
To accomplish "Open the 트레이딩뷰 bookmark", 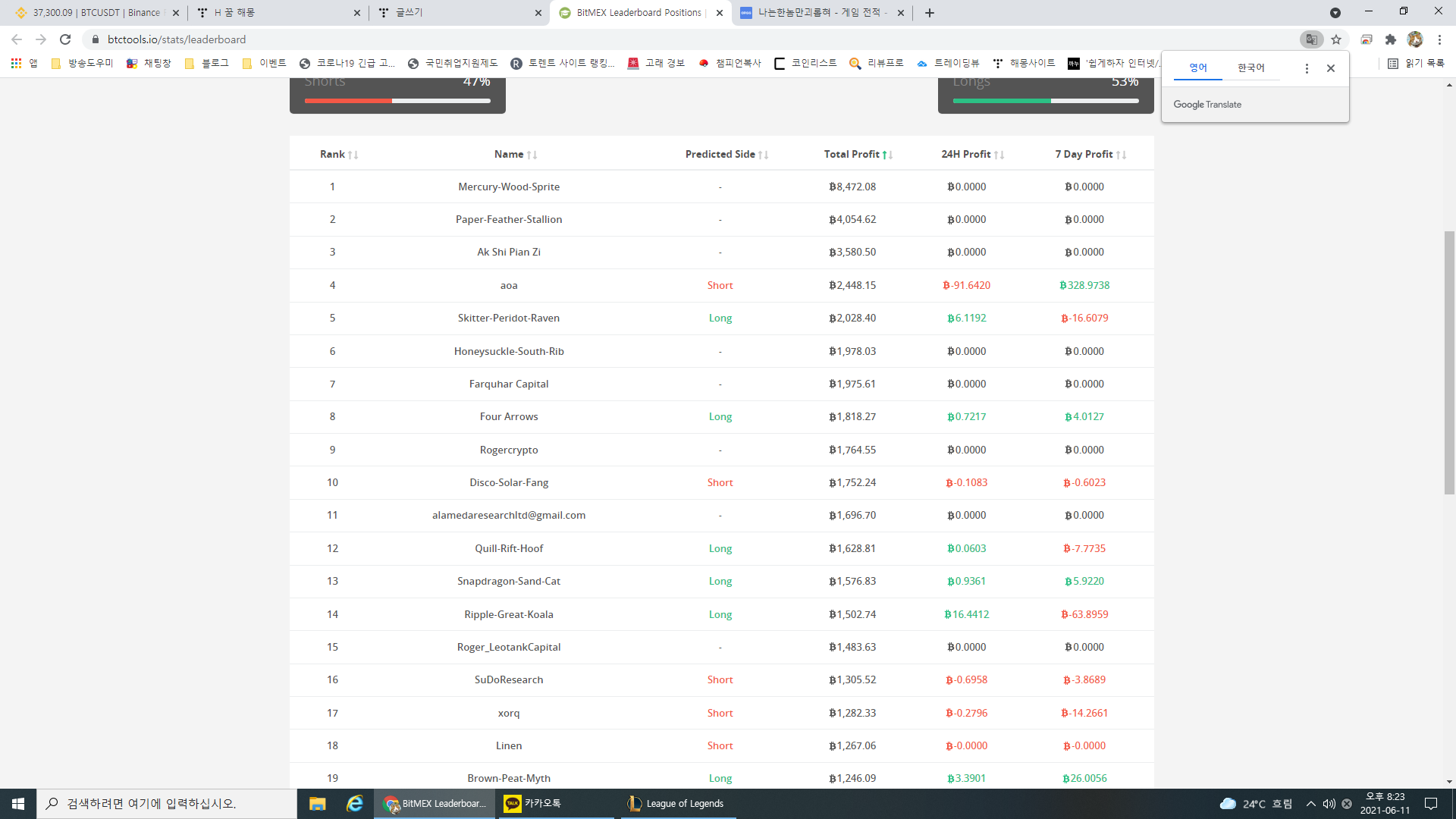I will click(x=948, y=64).
